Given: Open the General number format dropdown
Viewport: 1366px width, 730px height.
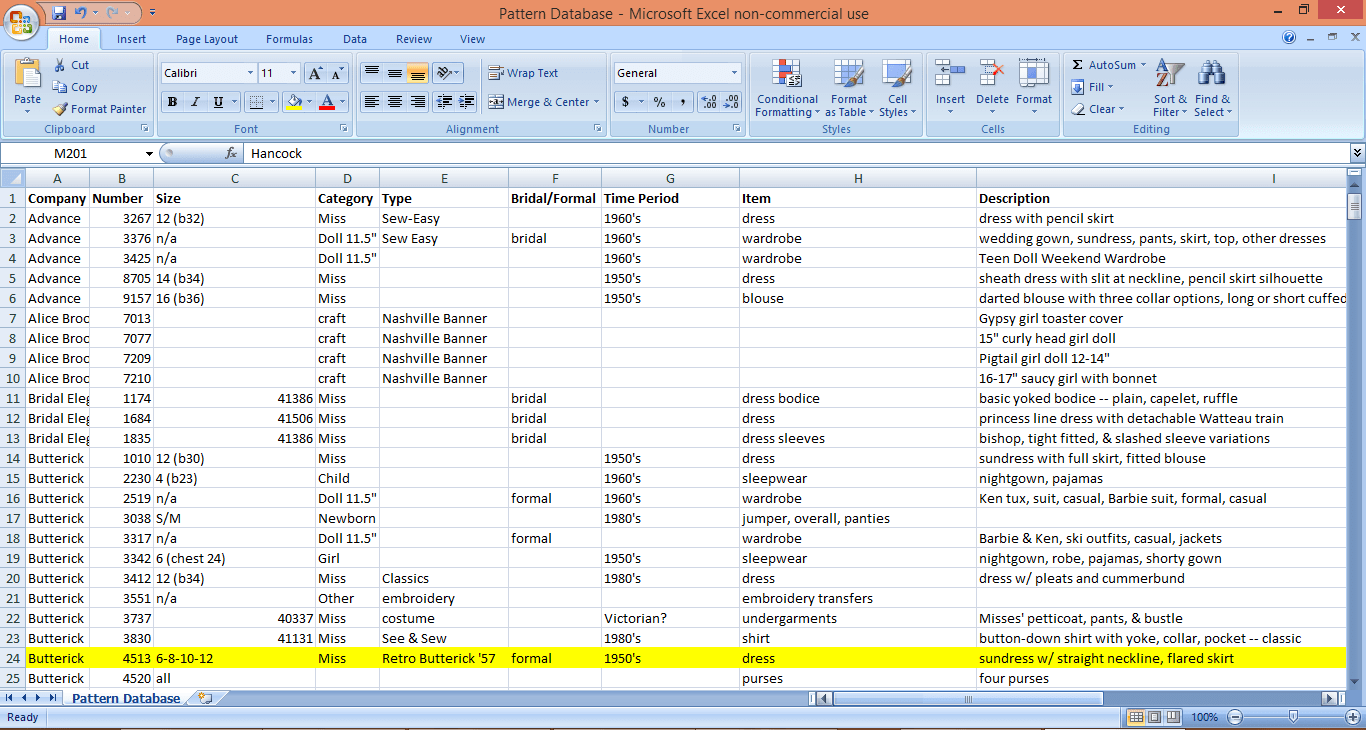Looking at the screenshot, I should pos(734,73).
